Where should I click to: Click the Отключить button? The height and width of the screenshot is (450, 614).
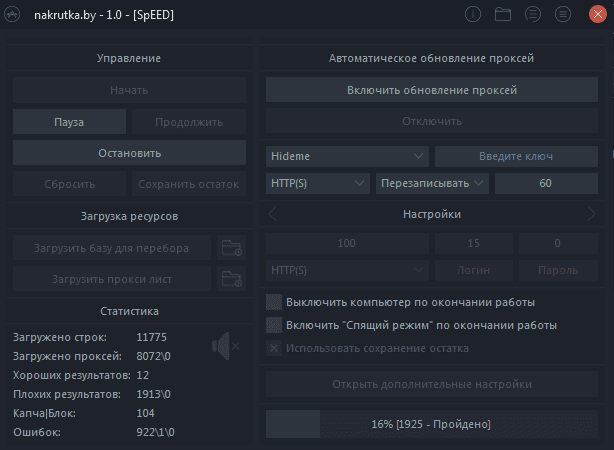click(432, 121)
